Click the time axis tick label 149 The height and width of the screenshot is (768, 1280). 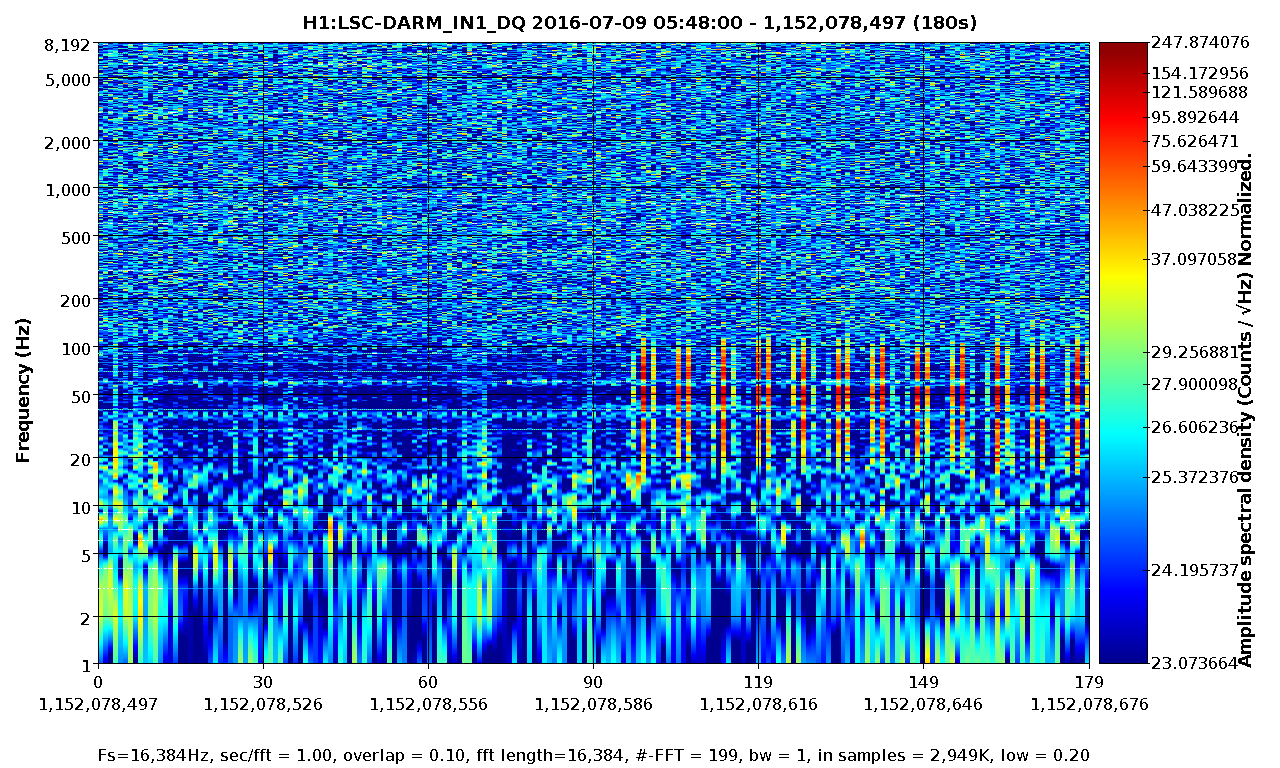(x=924, y=682)
